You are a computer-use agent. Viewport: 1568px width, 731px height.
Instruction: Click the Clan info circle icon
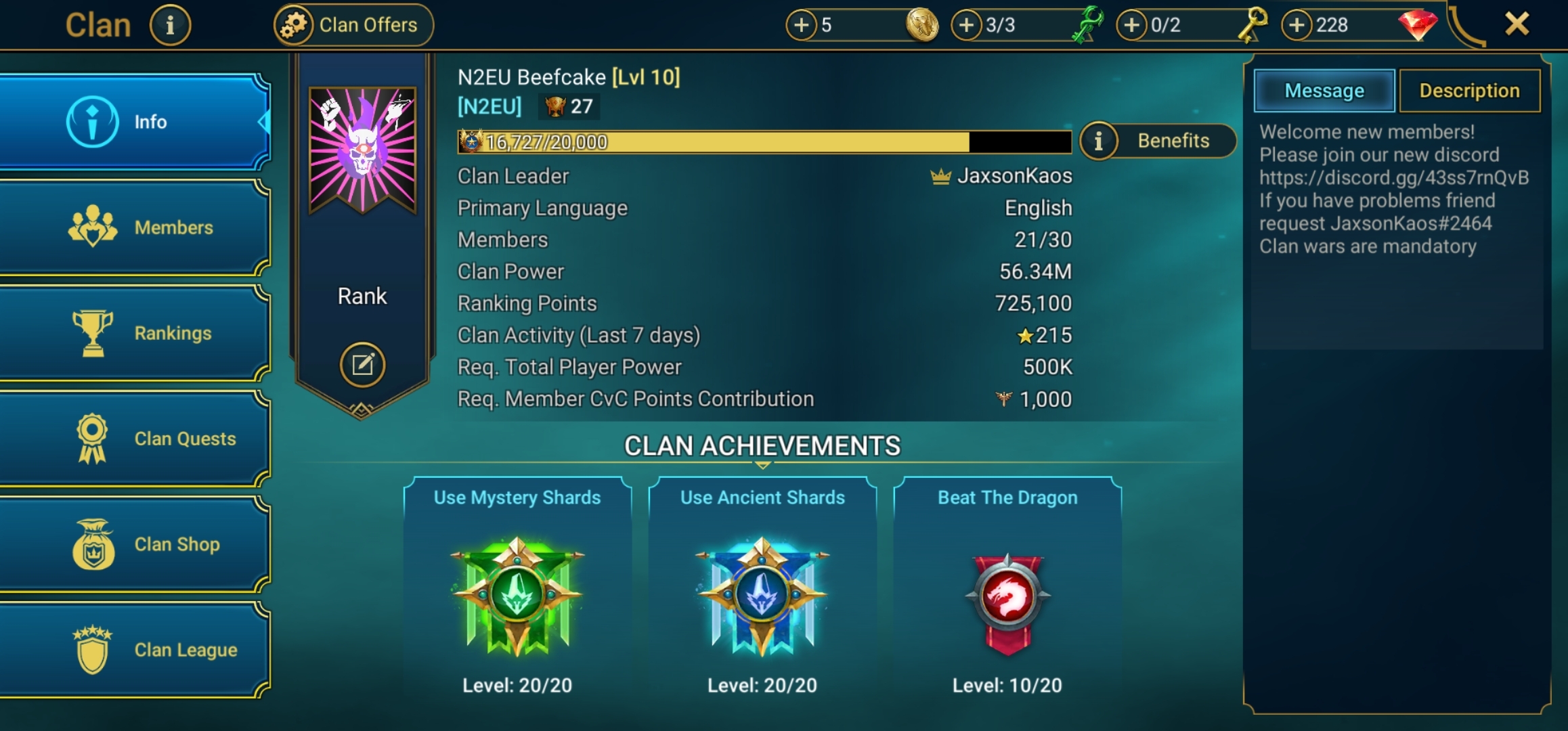click(170, 26)
